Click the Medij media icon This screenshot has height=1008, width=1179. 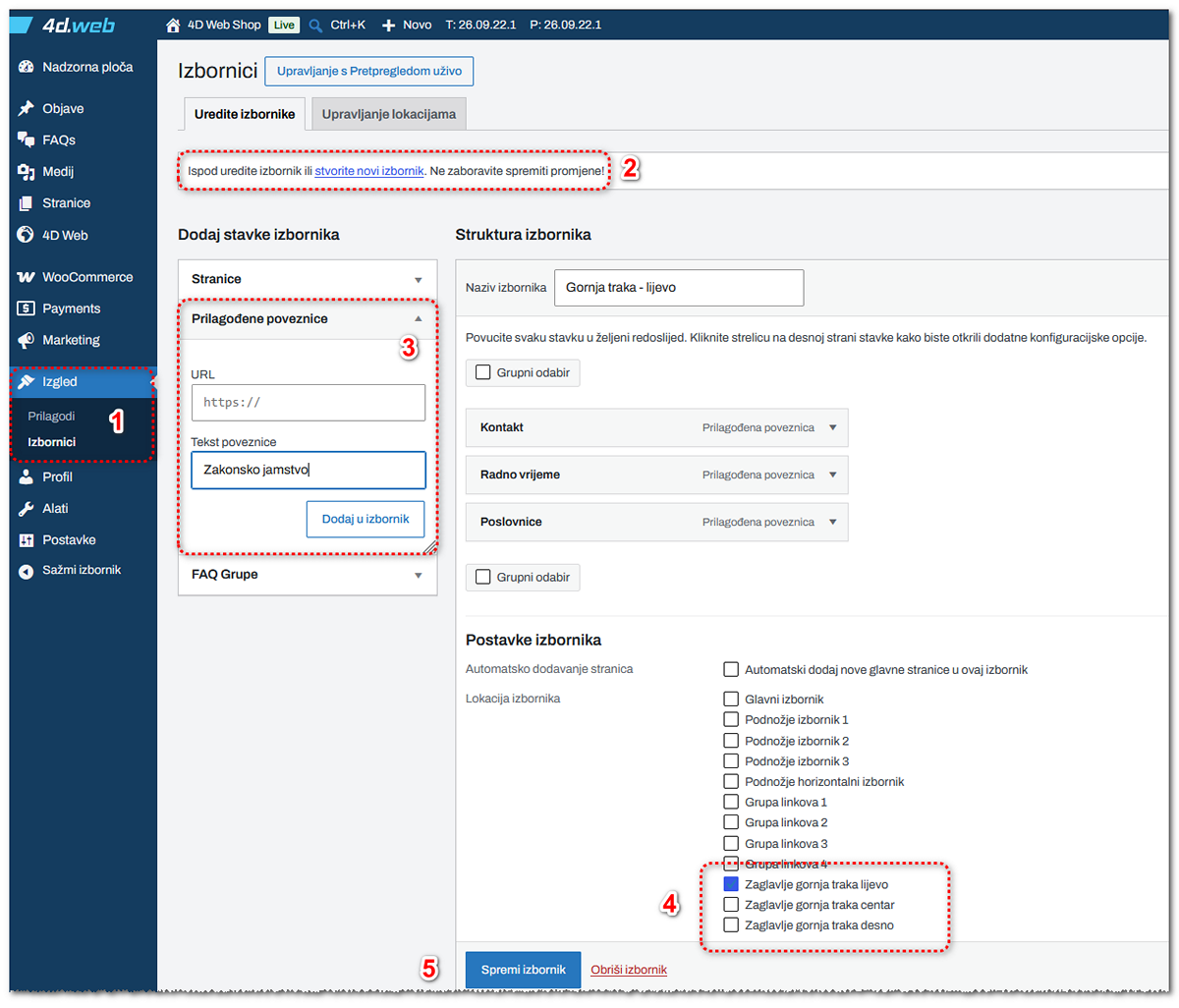click(27, 172)
